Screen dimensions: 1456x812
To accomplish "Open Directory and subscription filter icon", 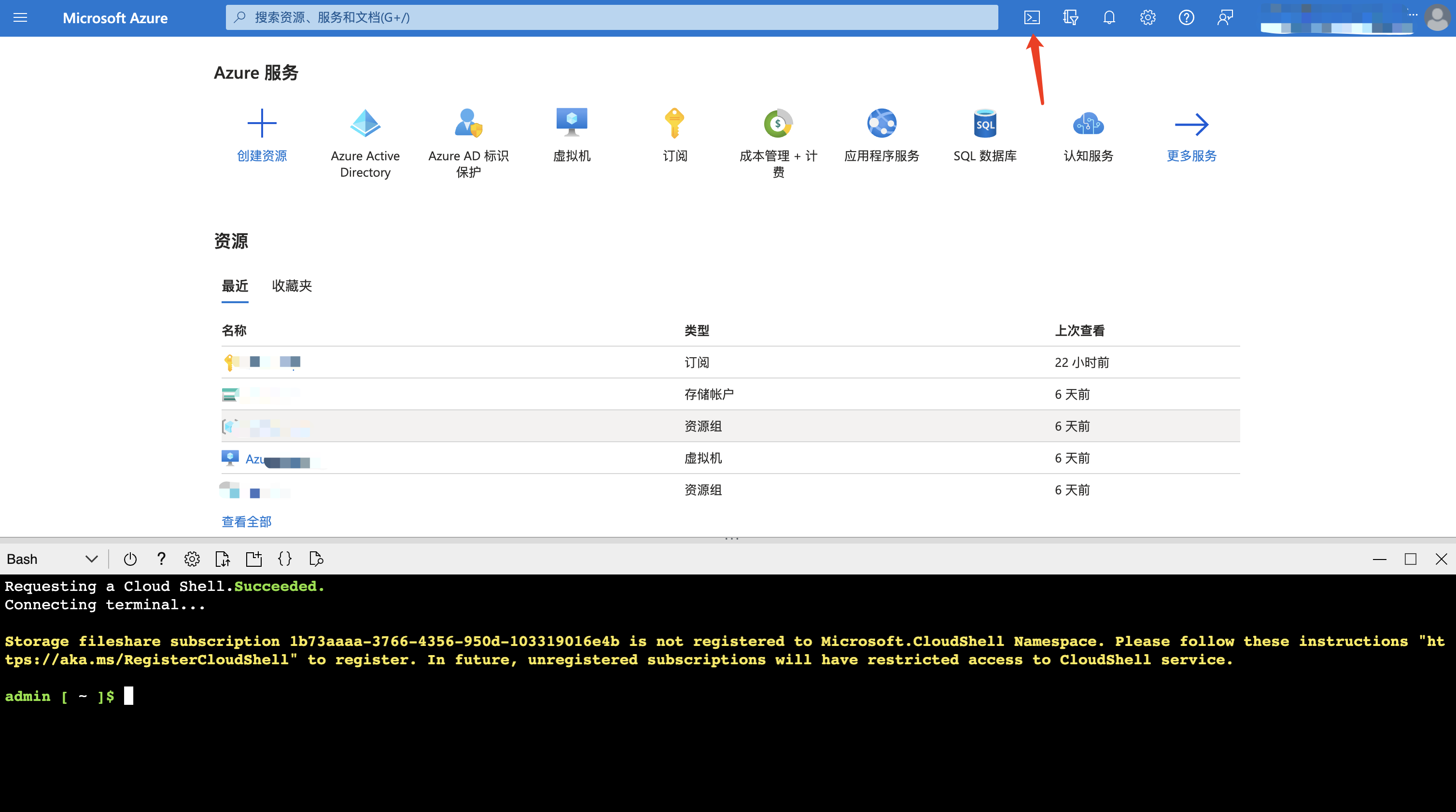I will (1070, 17).
